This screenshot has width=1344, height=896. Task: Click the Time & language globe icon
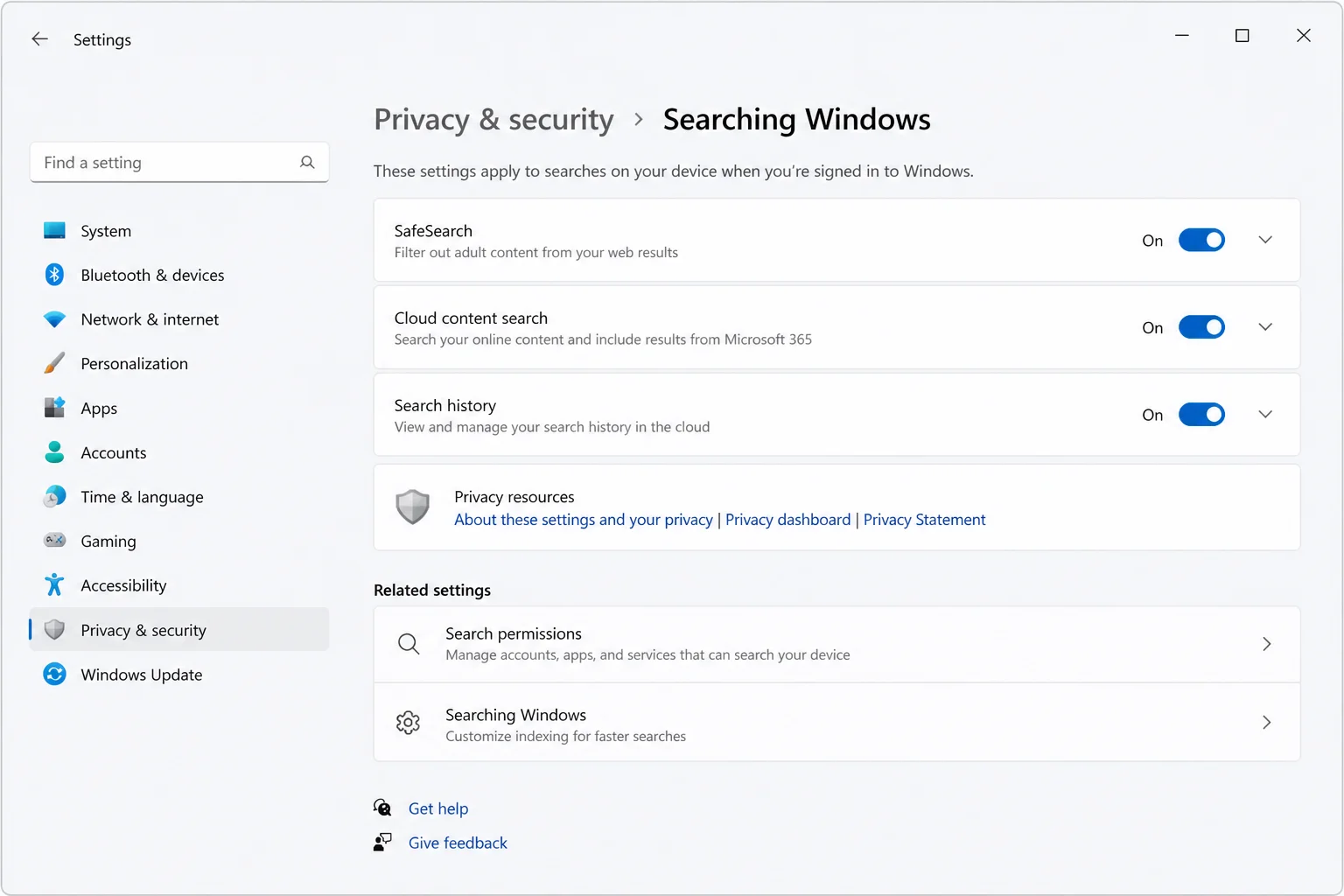54,497
